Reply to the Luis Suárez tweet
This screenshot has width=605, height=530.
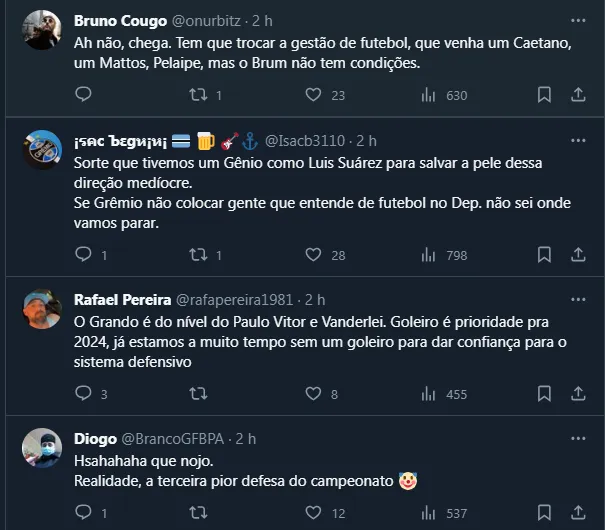pyautogui.click(x=84, y=255)
